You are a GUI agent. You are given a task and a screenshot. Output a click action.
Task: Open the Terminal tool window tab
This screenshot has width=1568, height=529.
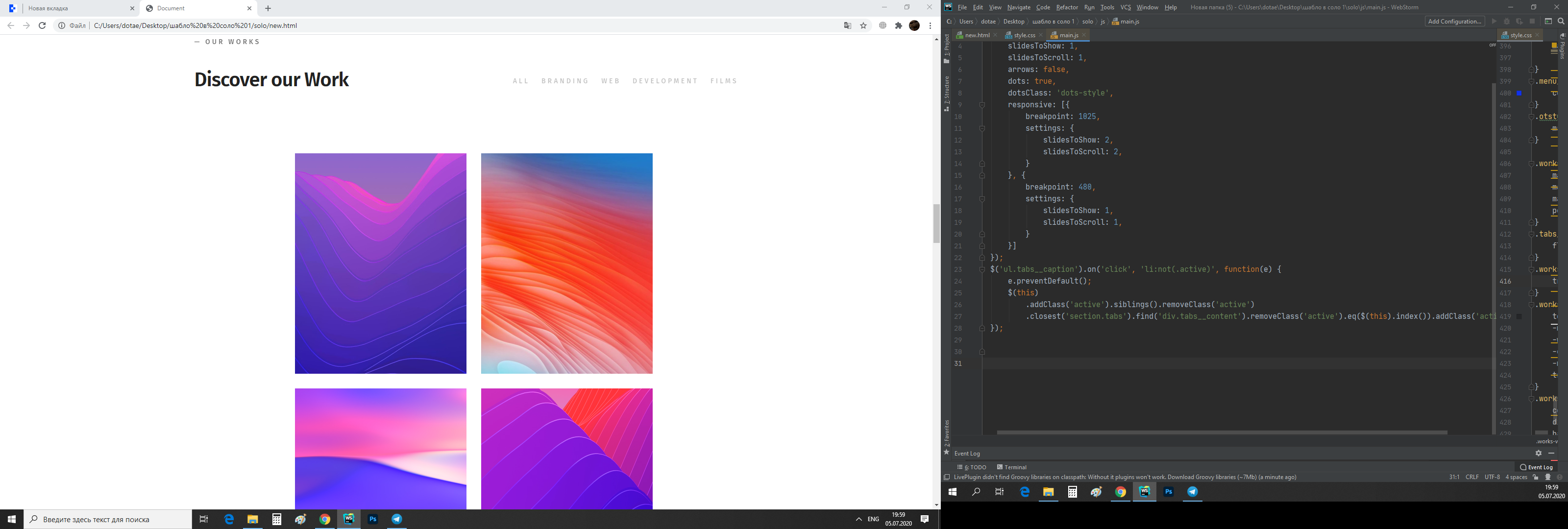pos(1012,467)
